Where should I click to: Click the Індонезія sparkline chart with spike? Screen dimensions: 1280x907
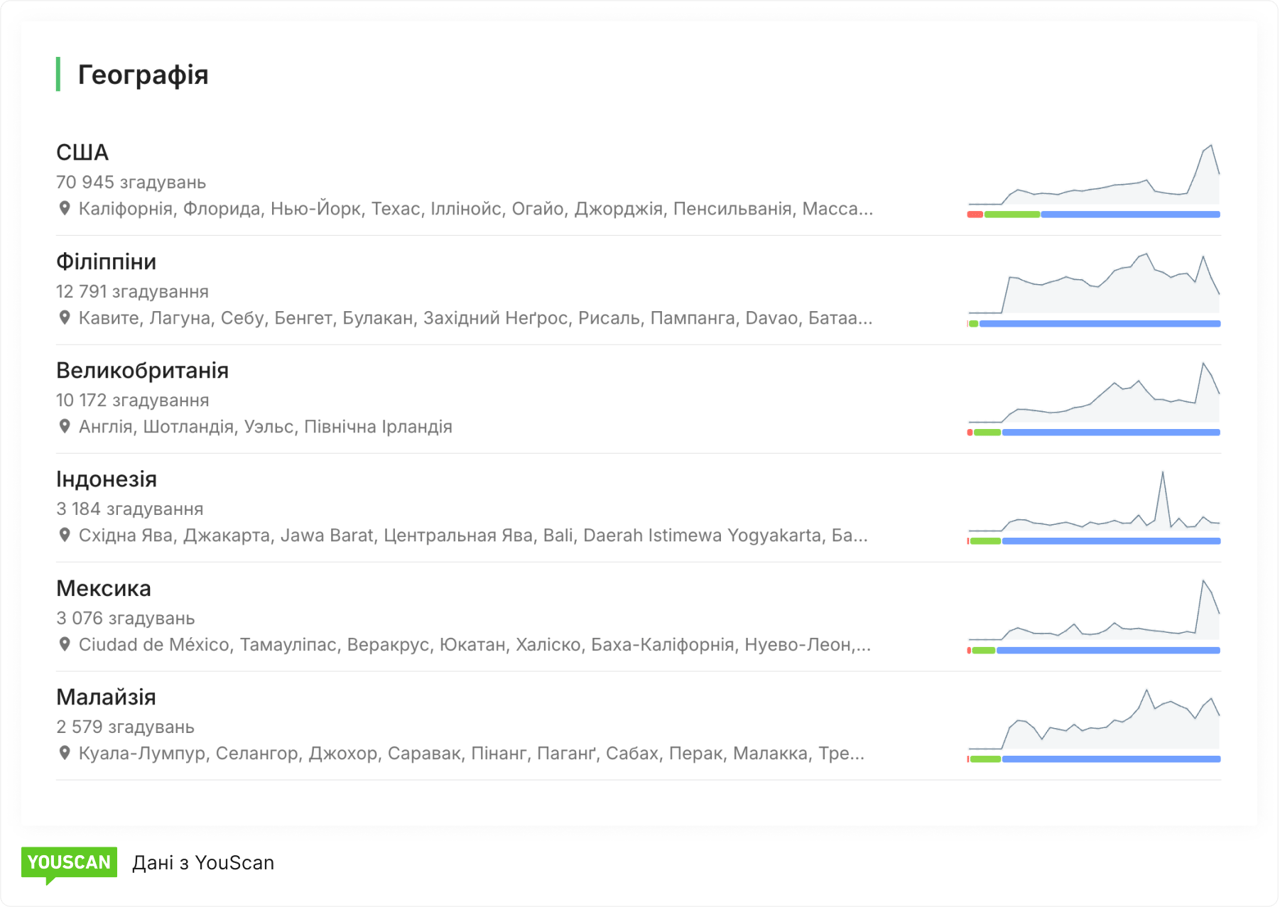(1093, 504)
